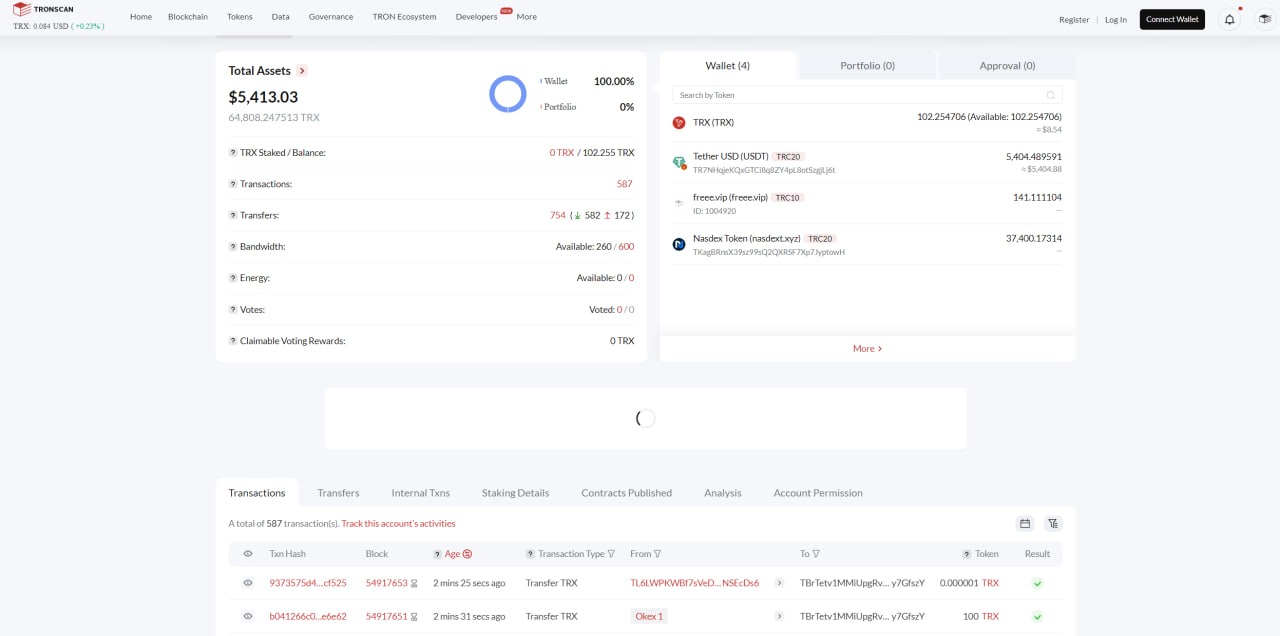Image resolution: width=1280 pixels, height=636 pixels.
Task: Click the Connect Wallet button
Action: (x=1172, y=19)
